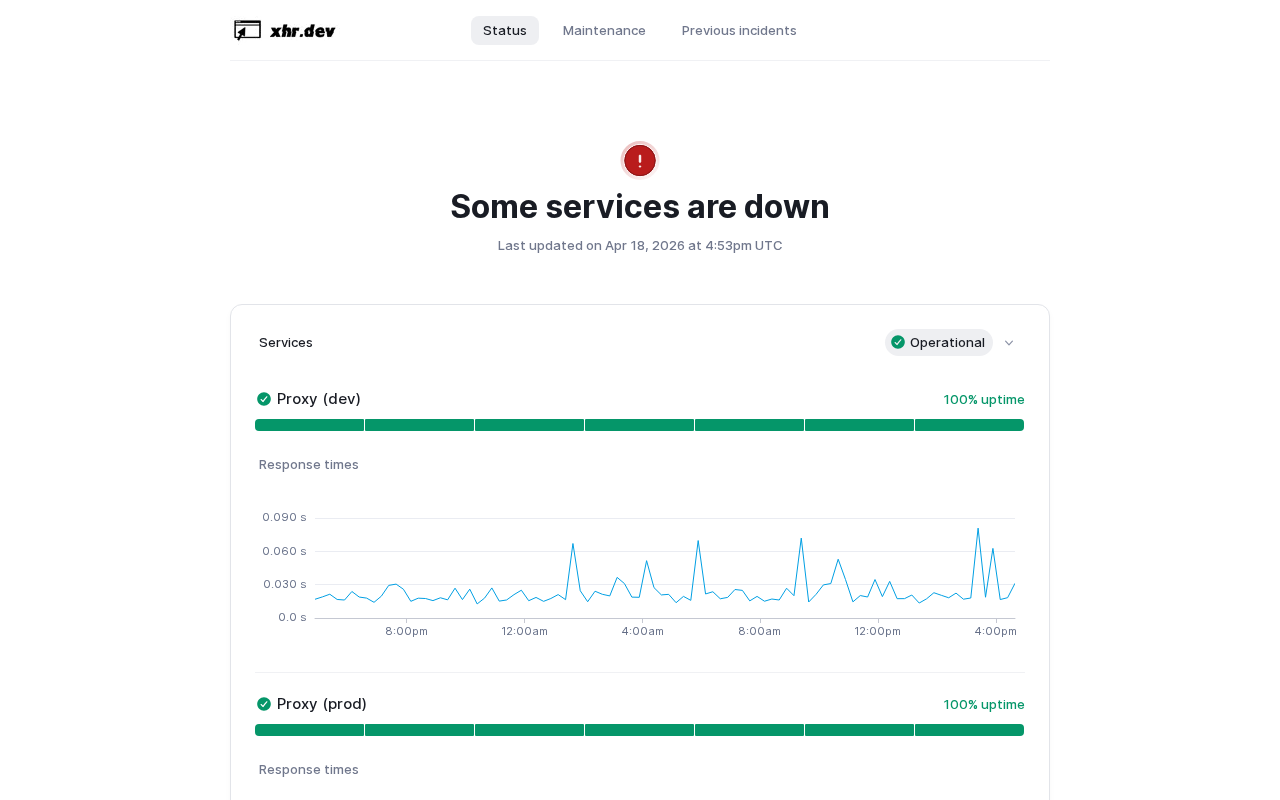Click the 12:00pm chart axis label

click(x=878, y=631)
